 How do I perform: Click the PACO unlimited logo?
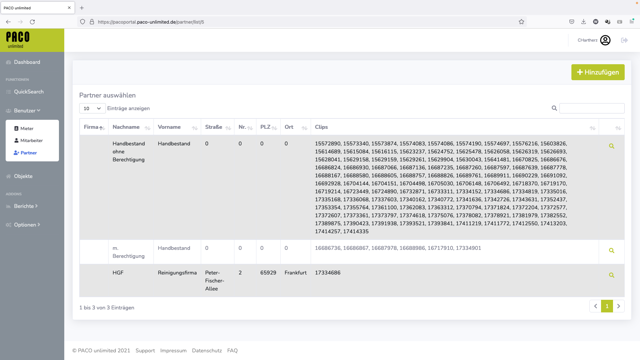point(18,40)
